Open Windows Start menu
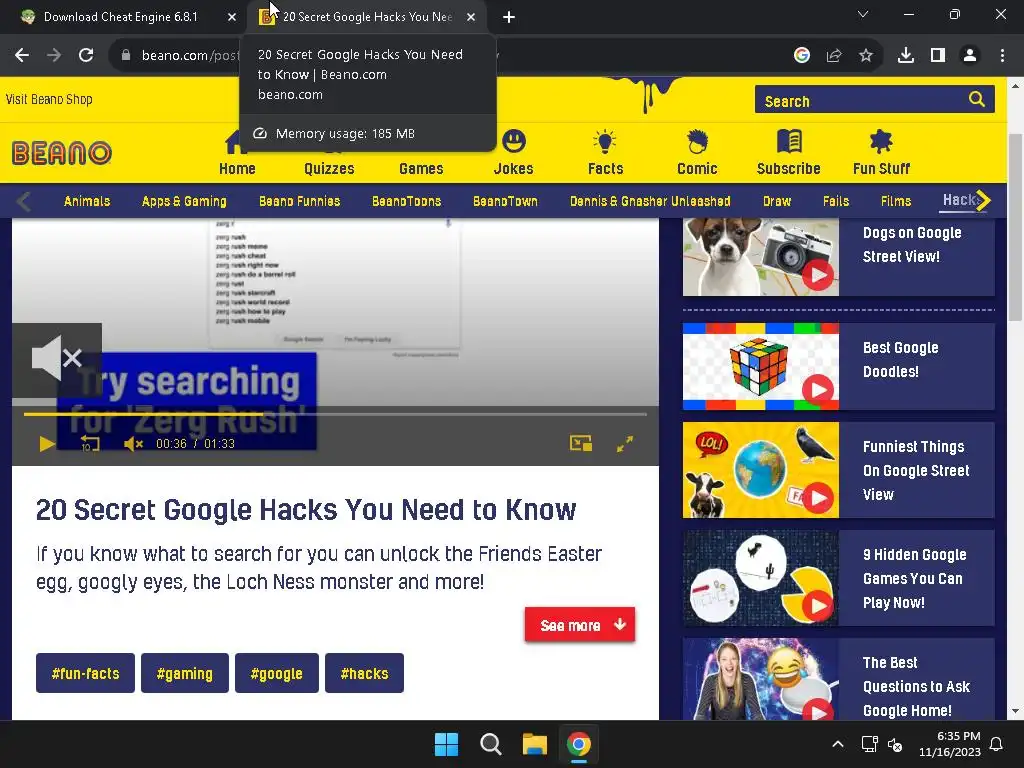 (x=447, y=744)
